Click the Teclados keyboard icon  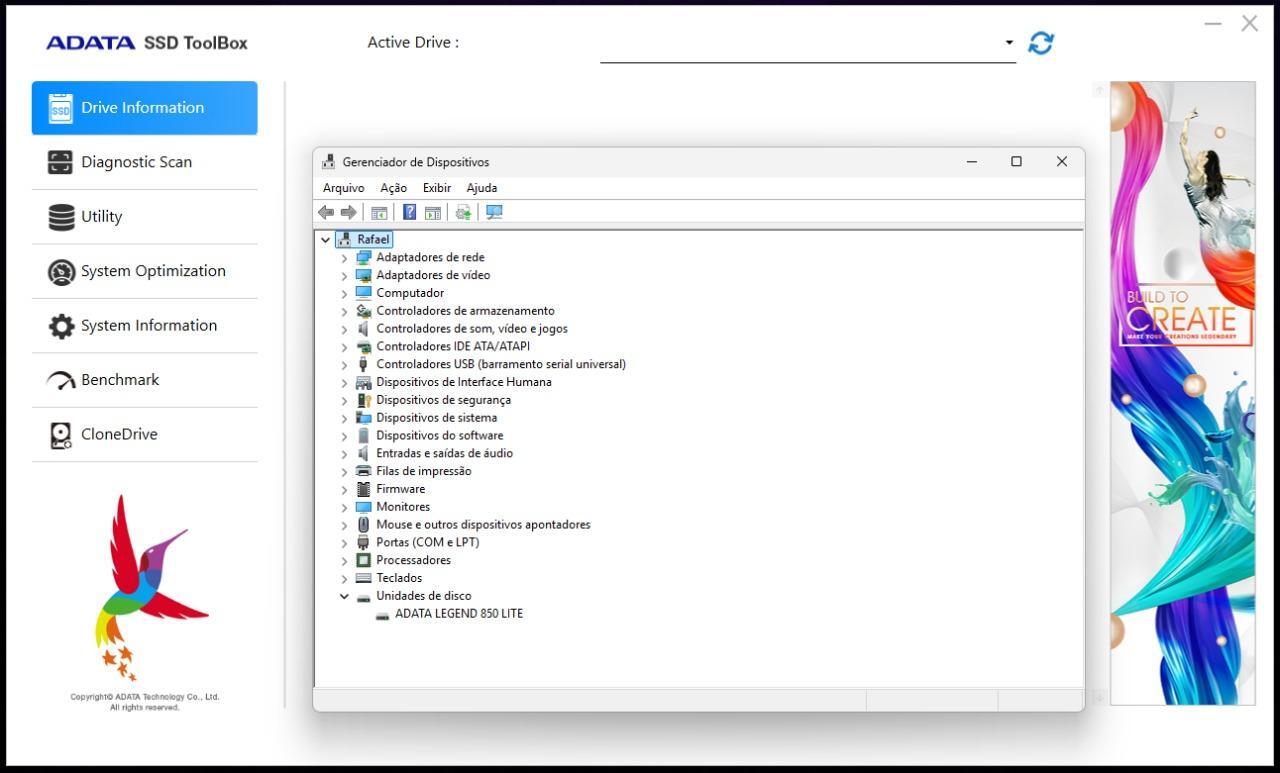[363, 578]
